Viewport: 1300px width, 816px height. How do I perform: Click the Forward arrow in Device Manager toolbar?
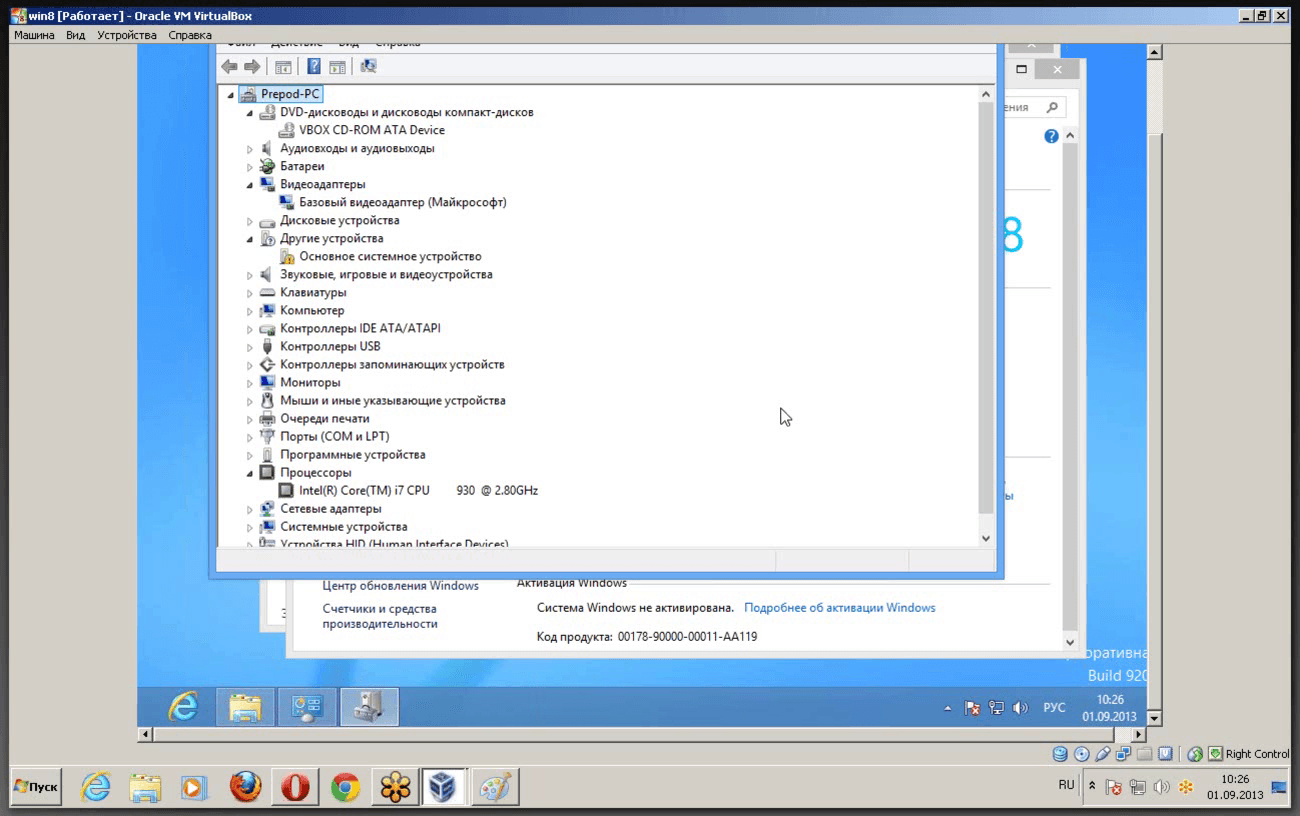(252, 66)
